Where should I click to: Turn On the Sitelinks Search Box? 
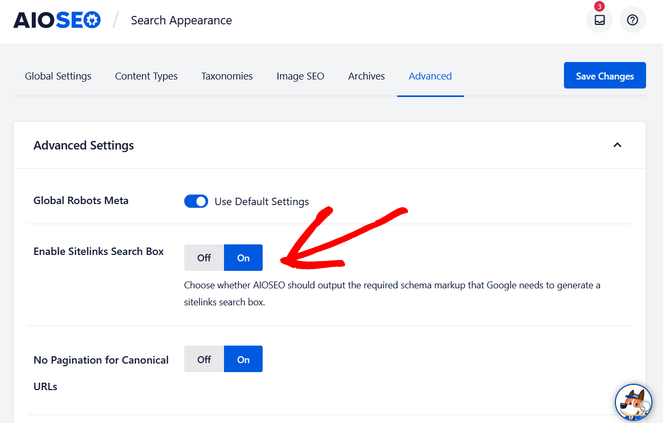click(x=243, y=258)
